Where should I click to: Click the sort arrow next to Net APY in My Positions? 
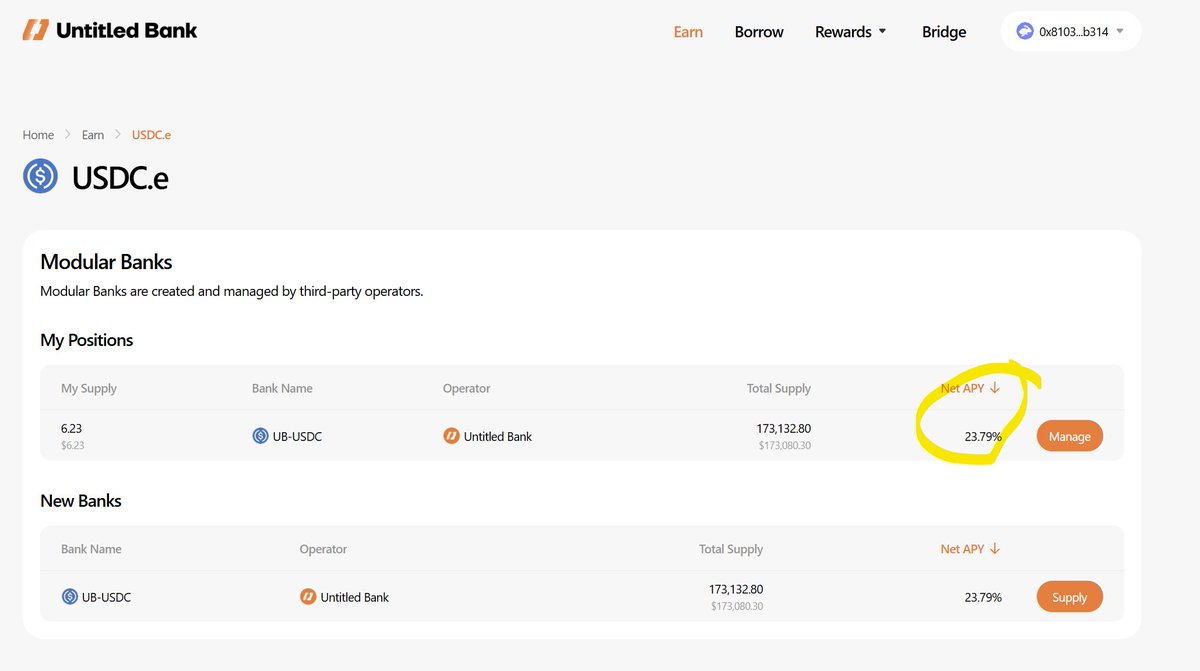(x=995, y=388)
